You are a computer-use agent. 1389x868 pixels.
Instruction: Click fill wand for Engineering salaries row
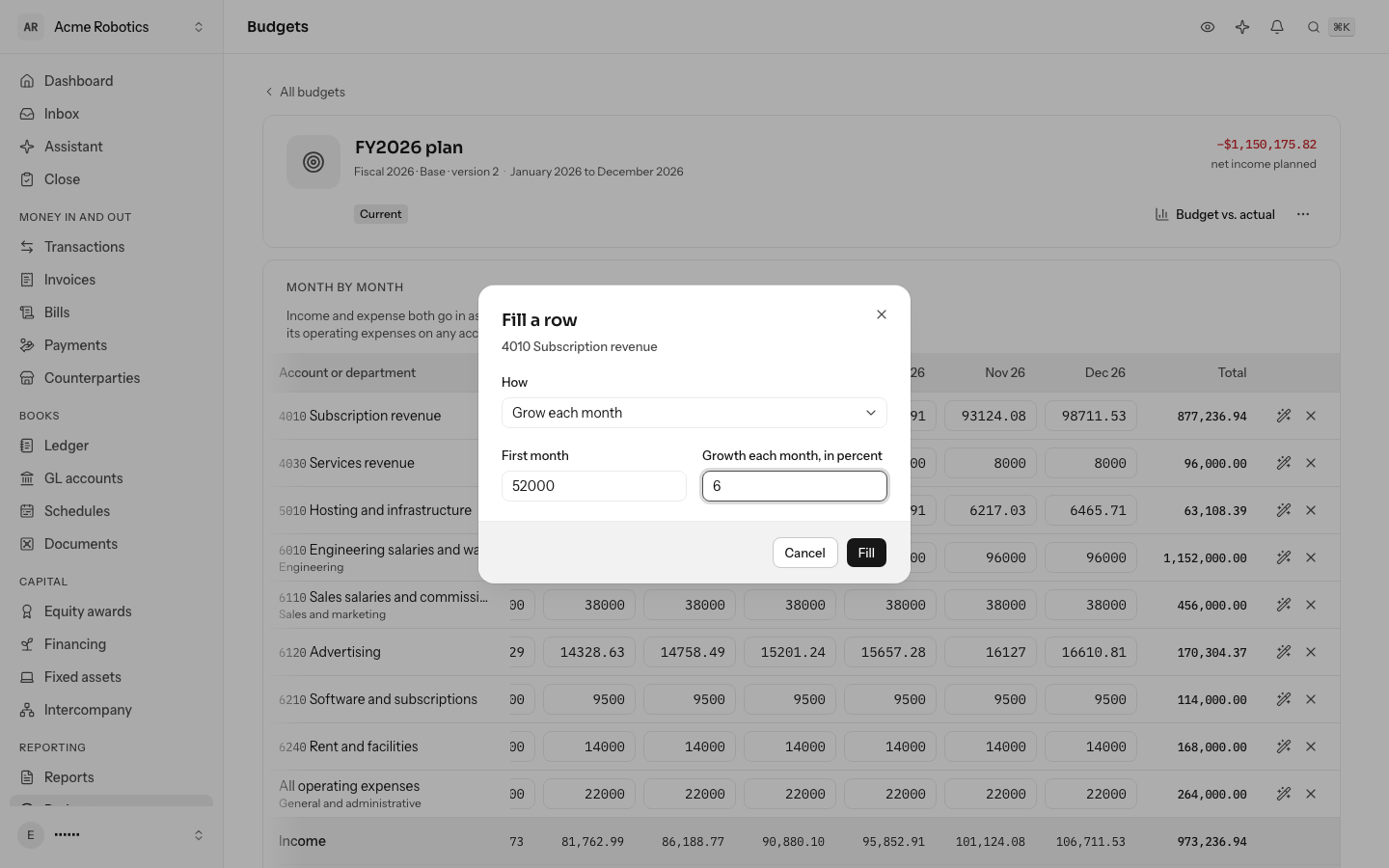[1284, 557]
